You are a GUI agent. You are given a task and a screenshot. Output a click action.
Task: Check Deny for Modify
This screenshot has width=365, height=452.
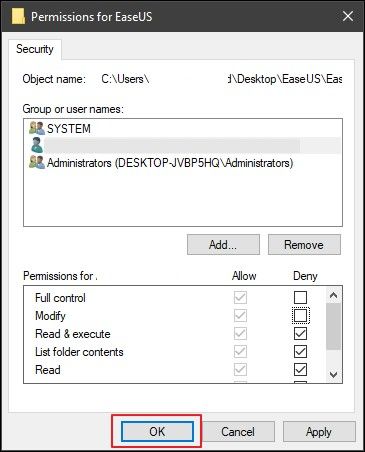300,315
